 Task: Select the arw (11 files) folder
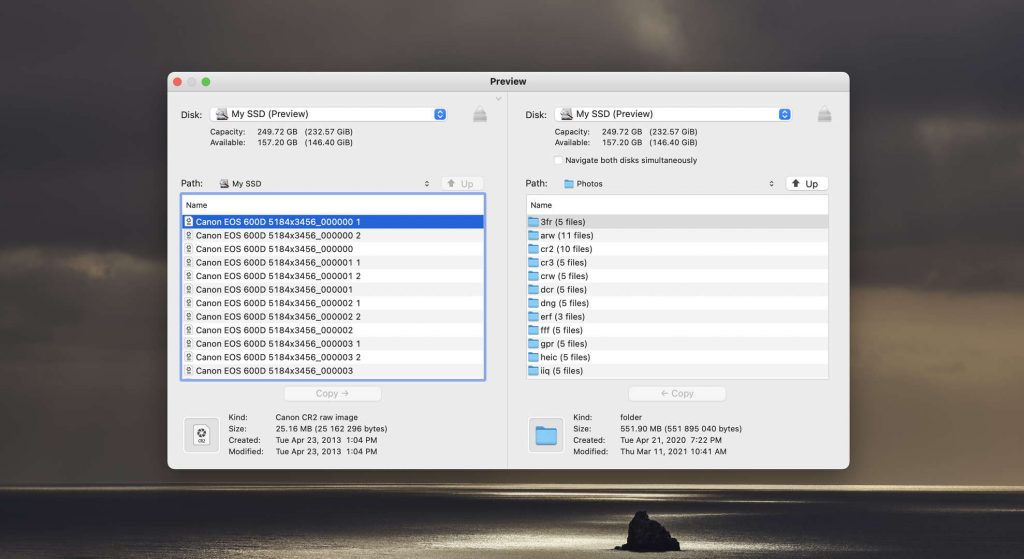[566, 235]
